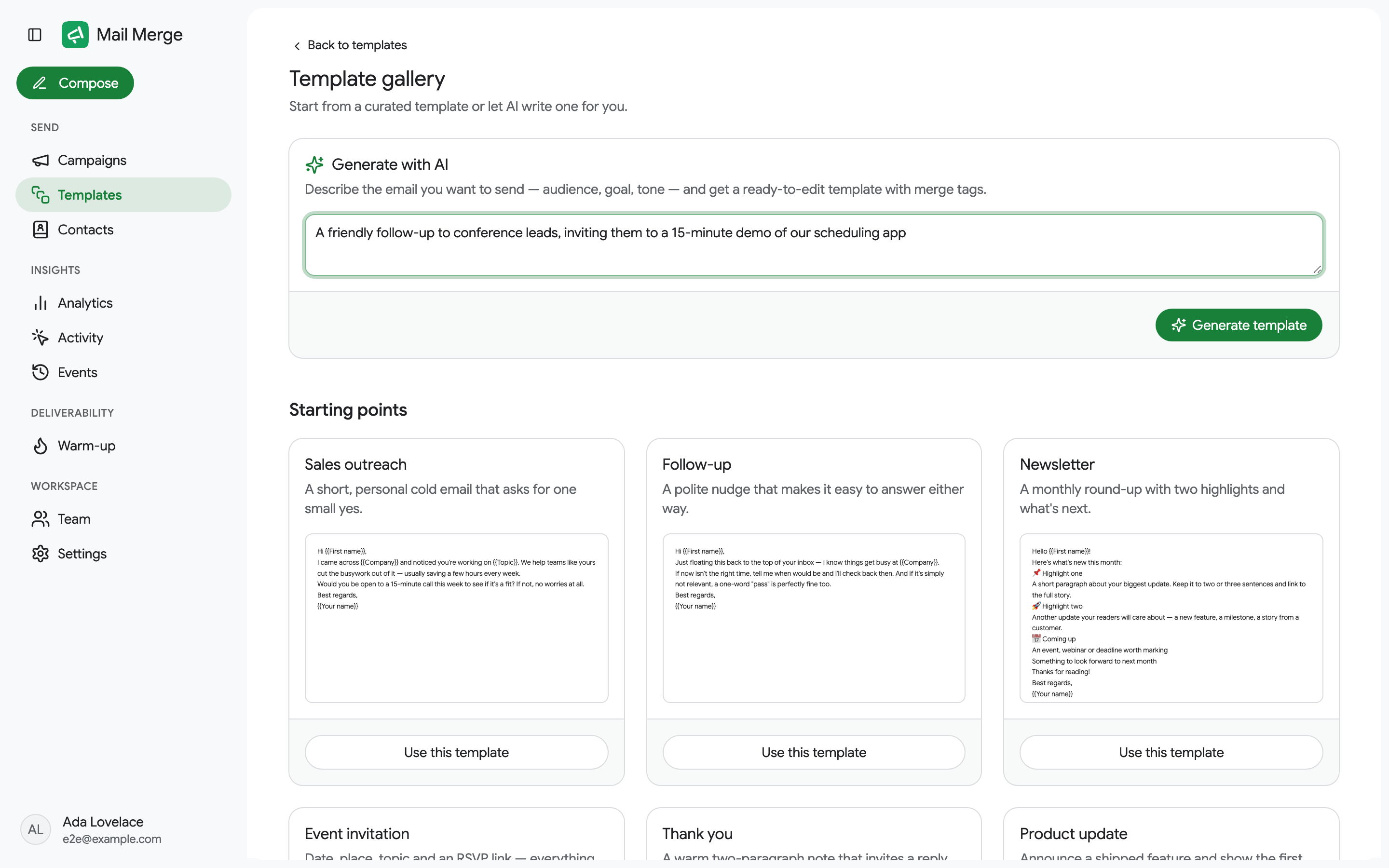The height and width of the screenshot is (868, 1389).
Task: Click the Newsletter email preview
Action: (x=1171, y=618)
